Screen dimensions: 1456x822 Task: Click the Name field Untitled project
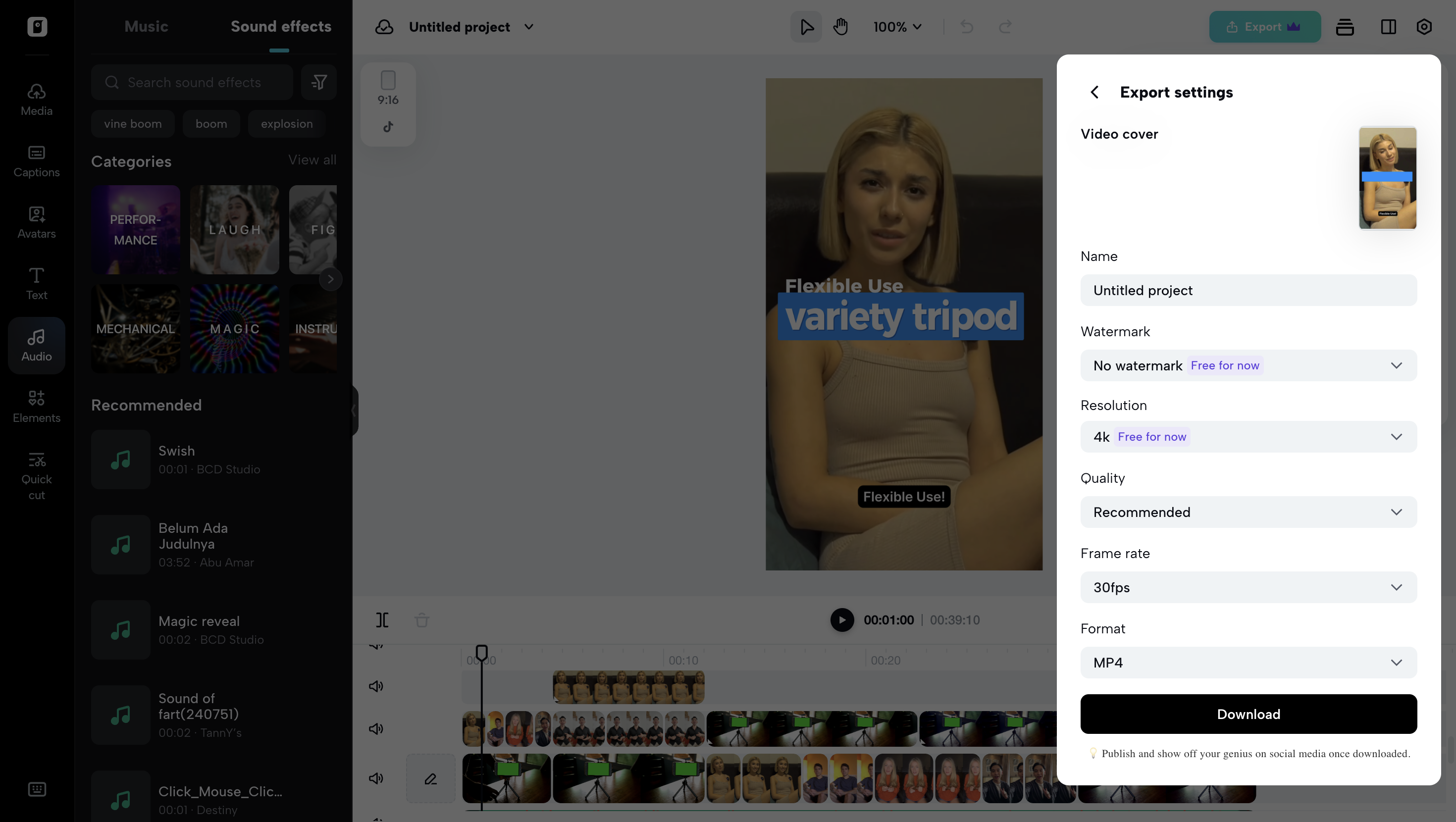coord(1248,290)
